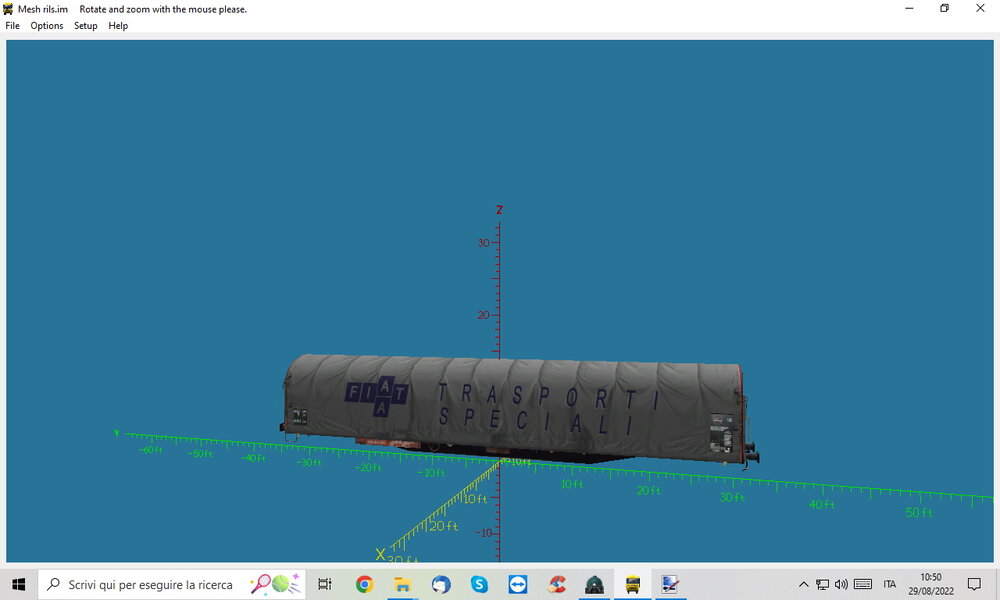Open the network status tray icon

pyautogui.click(x=823, y=584)
